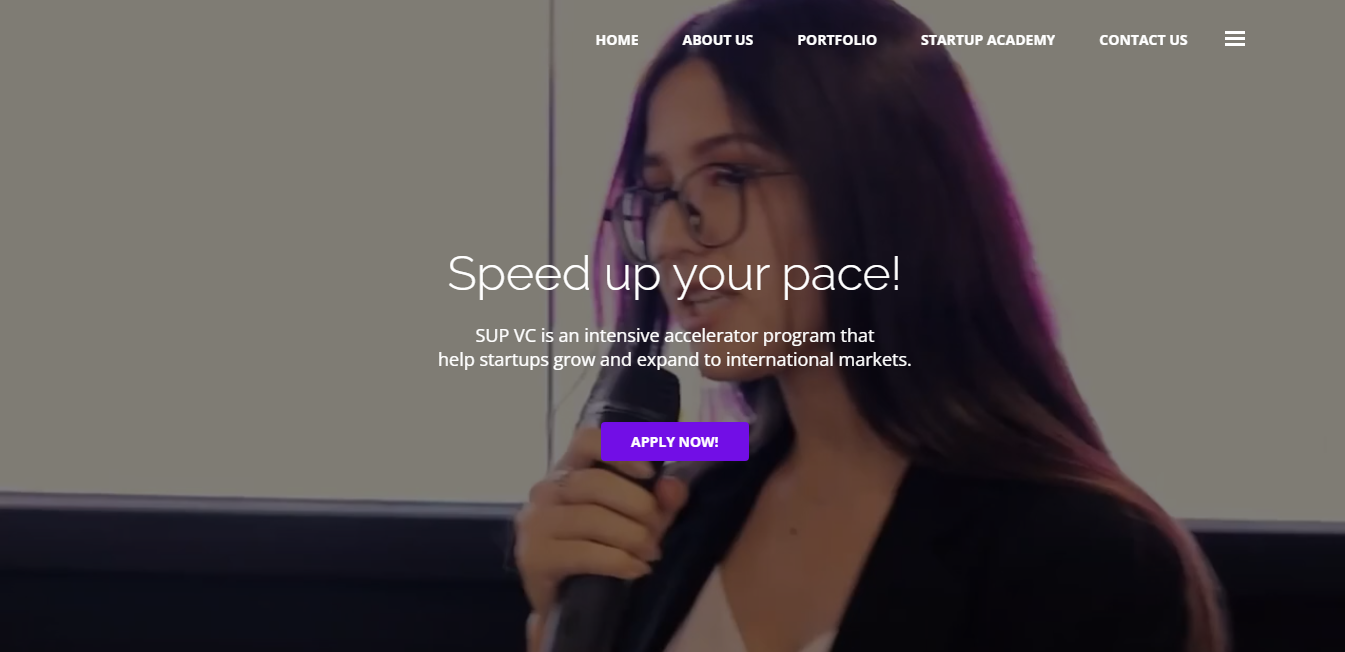Open the hamburger menu icon

[1234, 39]
